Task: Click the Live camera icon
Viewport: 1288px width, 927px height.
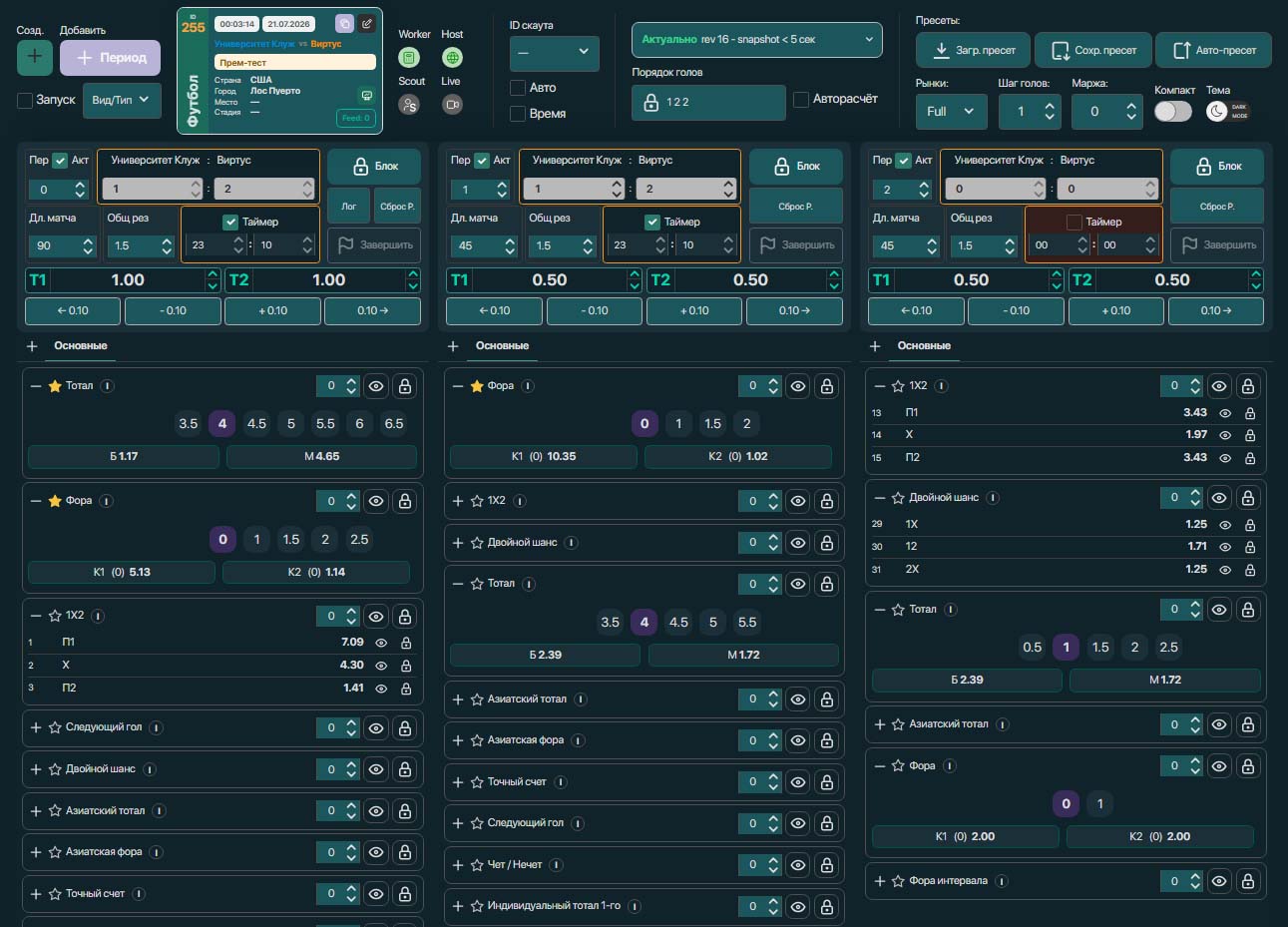Action: (x=452, y=104)
